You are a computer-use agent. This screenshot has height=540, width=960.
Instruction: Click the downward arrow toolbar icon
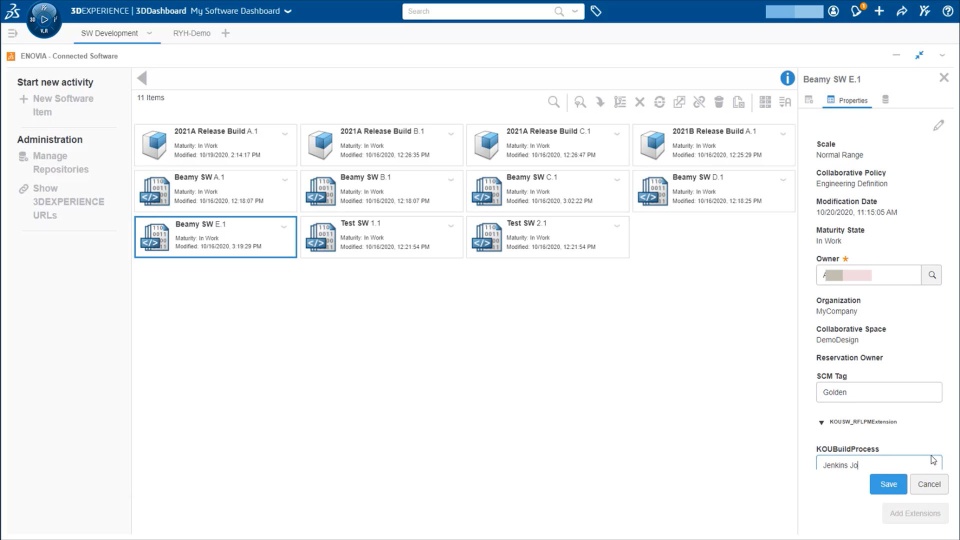tap(600, 102)
